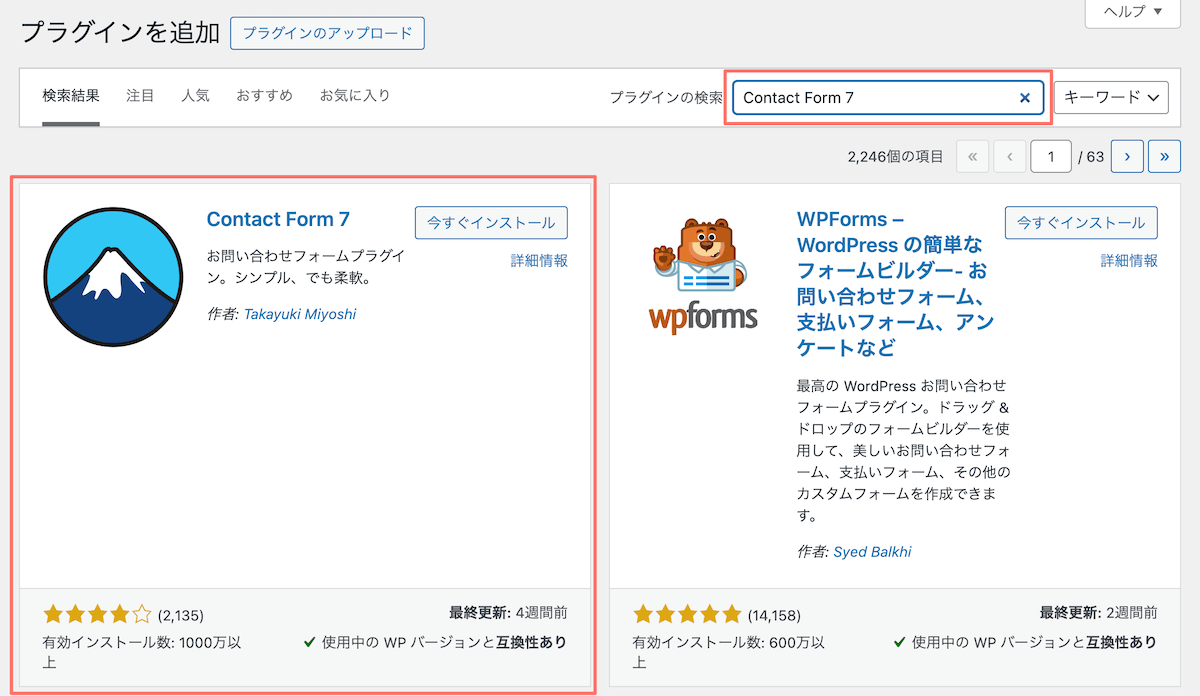Screen dimensions: 1200x696
Task: Click プラグインのアップロード button
Action: point(328,33)
